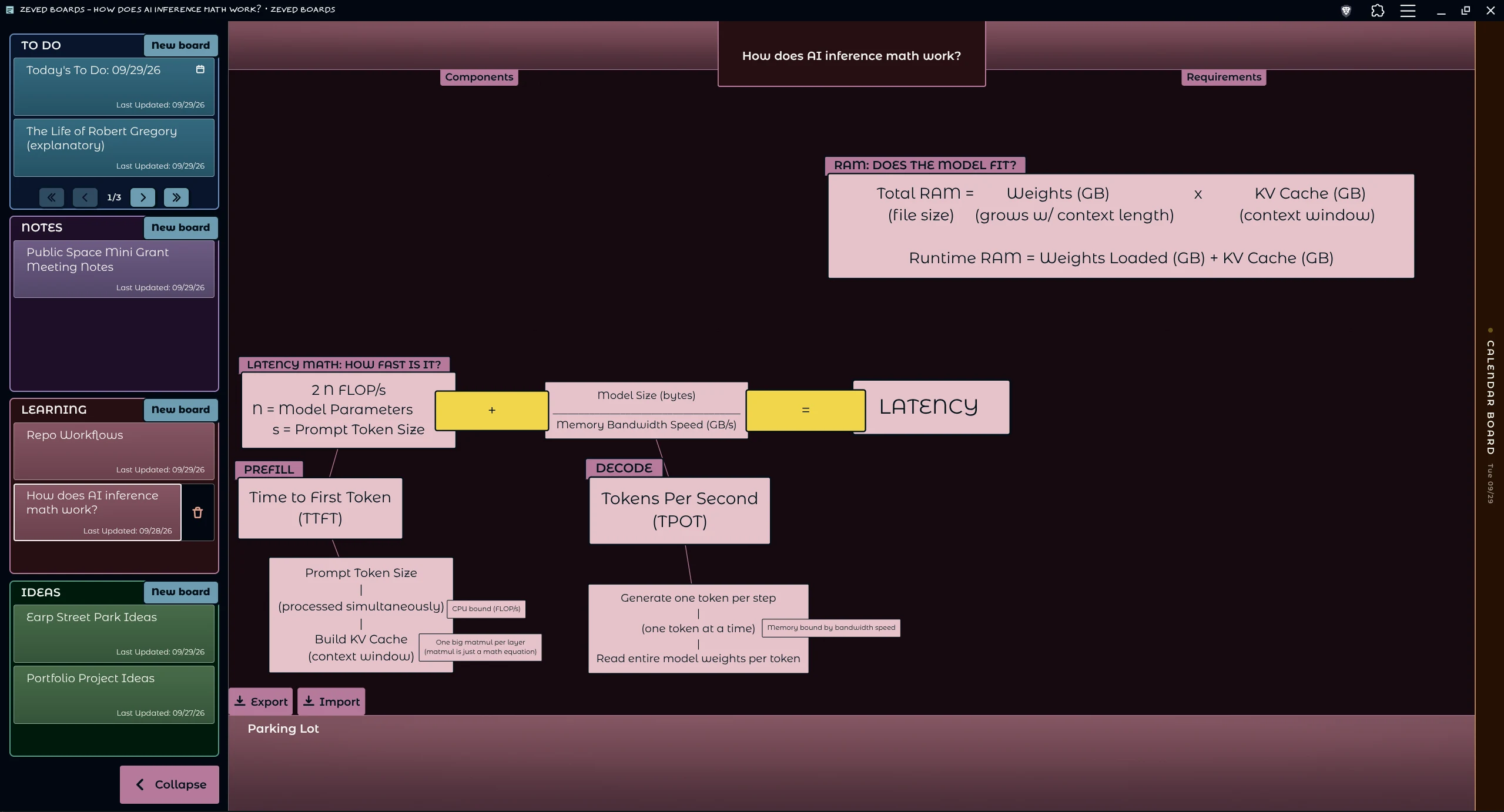Screen dimensions: 1504x812
Task: Click the TO DO section header
Action: pyautogui.click(x=41, y=45)
